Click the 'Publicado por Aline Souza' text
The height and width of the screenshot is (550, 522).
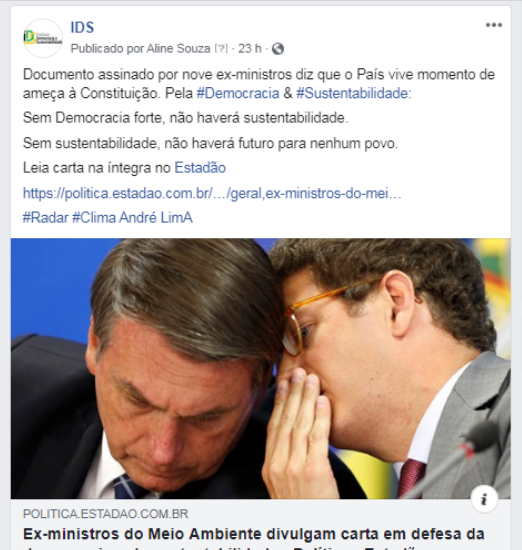140,48
